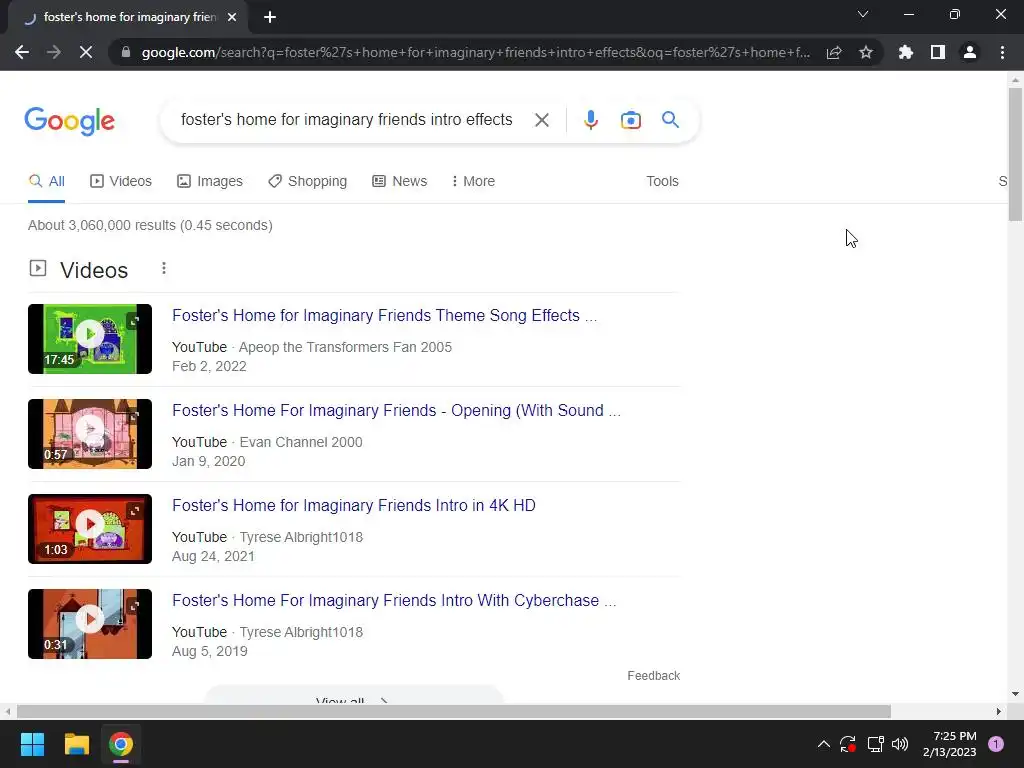The image size is (1024, 768).
Task: Close the foster's home search tab
Action: pyautogui.click(x=232, y=17)
